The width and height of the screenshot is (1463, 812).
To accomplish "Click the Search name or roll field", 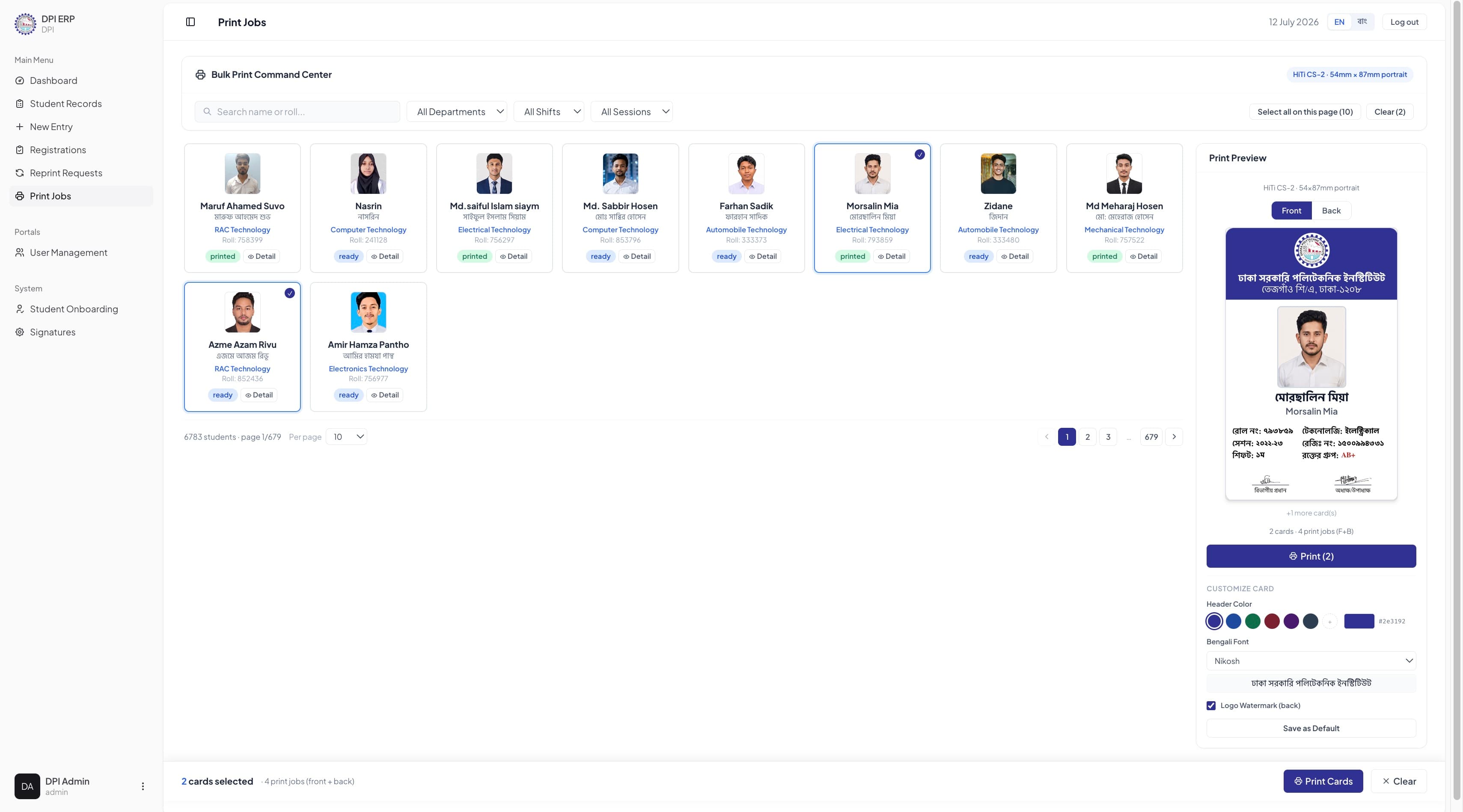I will (x=297, y=112).
